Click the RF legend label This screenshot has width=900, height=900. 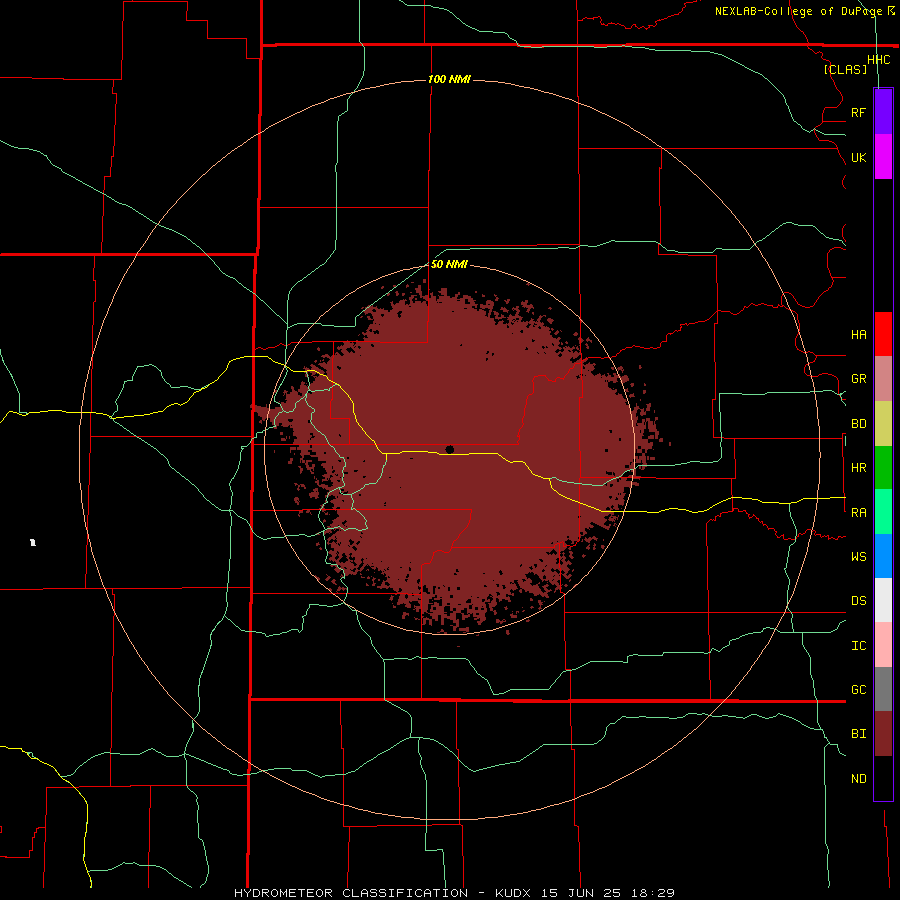tap(858, 112)
